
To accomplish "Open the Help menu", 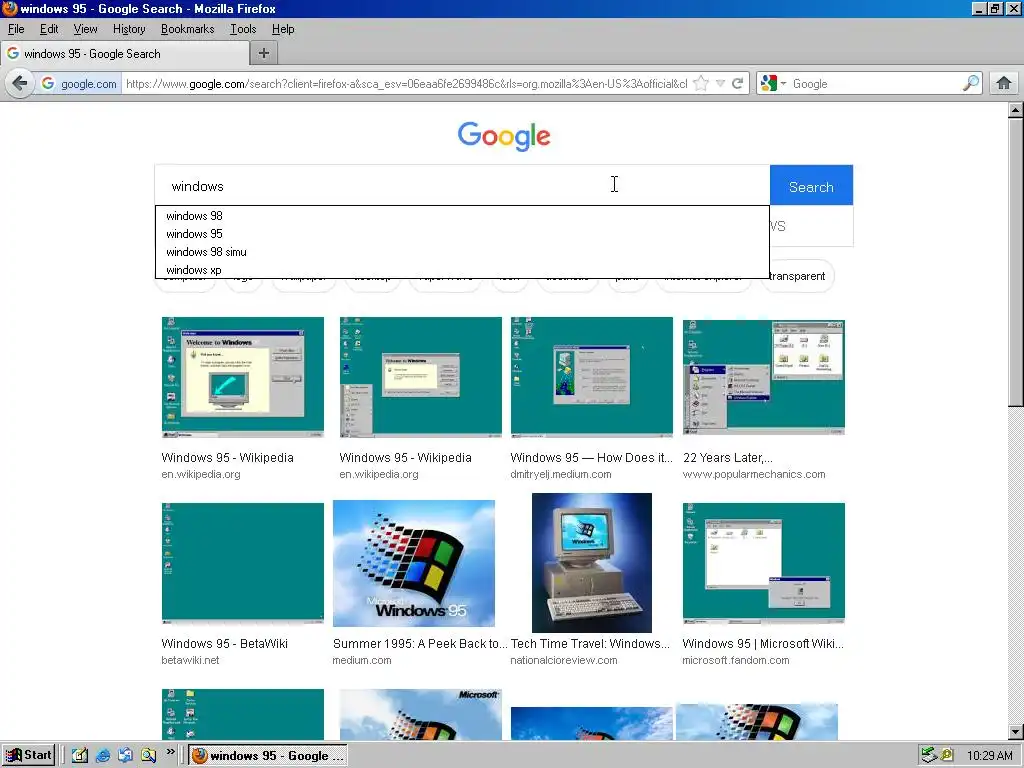I will 283,29.
